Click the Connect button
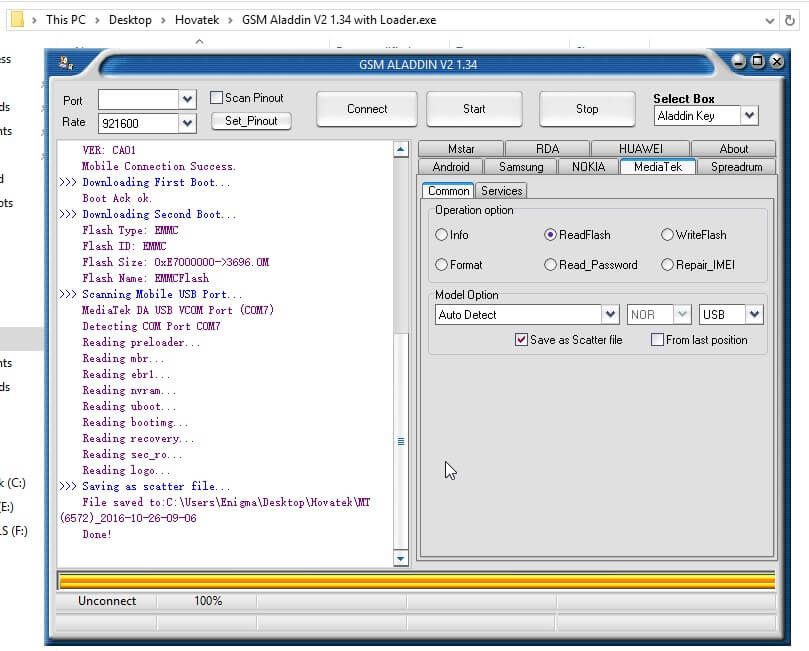The height and width of the screenshot is (651, 809). (x=367, y=109)
